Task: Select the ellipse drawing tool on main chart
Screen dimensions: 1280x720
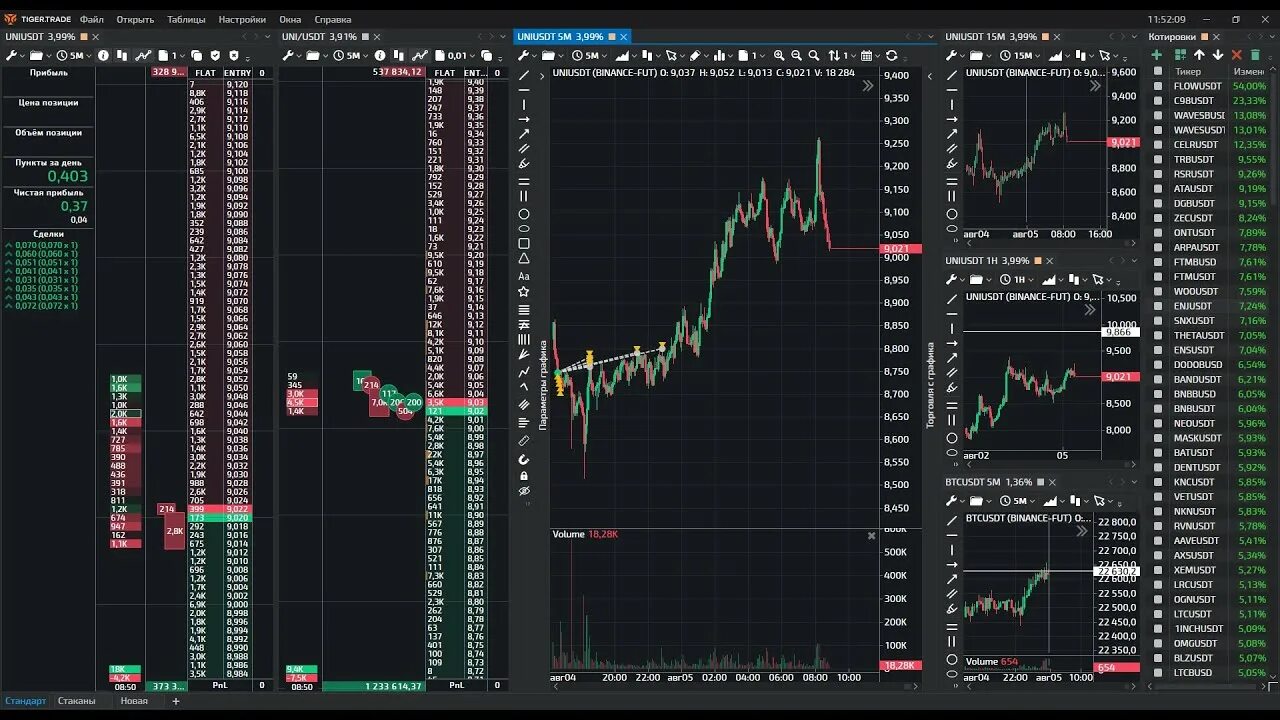Action: (x=524, y=229)
